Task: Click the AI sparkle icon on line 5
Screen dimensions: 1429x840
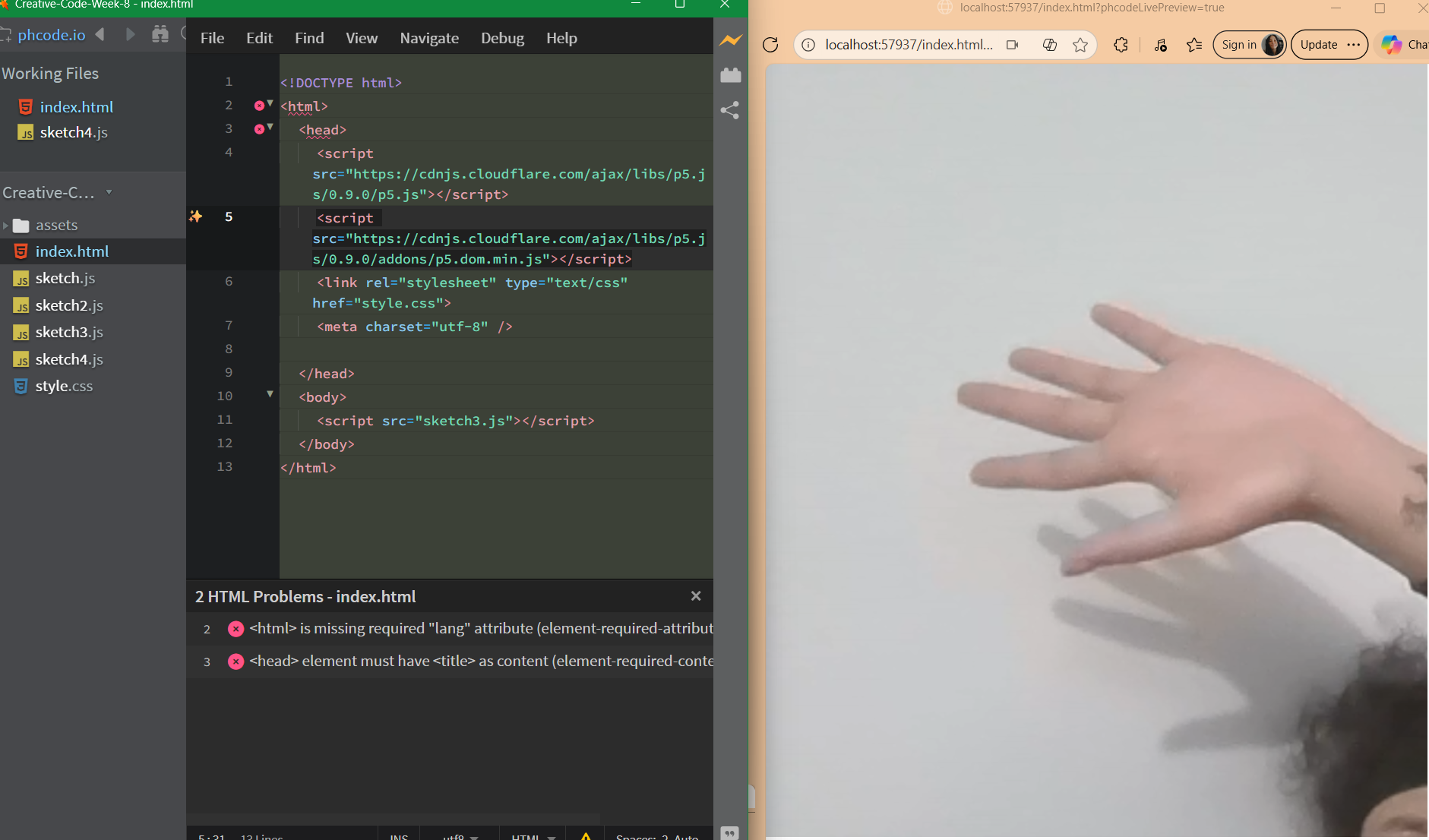Action: (x=196, y=217)
